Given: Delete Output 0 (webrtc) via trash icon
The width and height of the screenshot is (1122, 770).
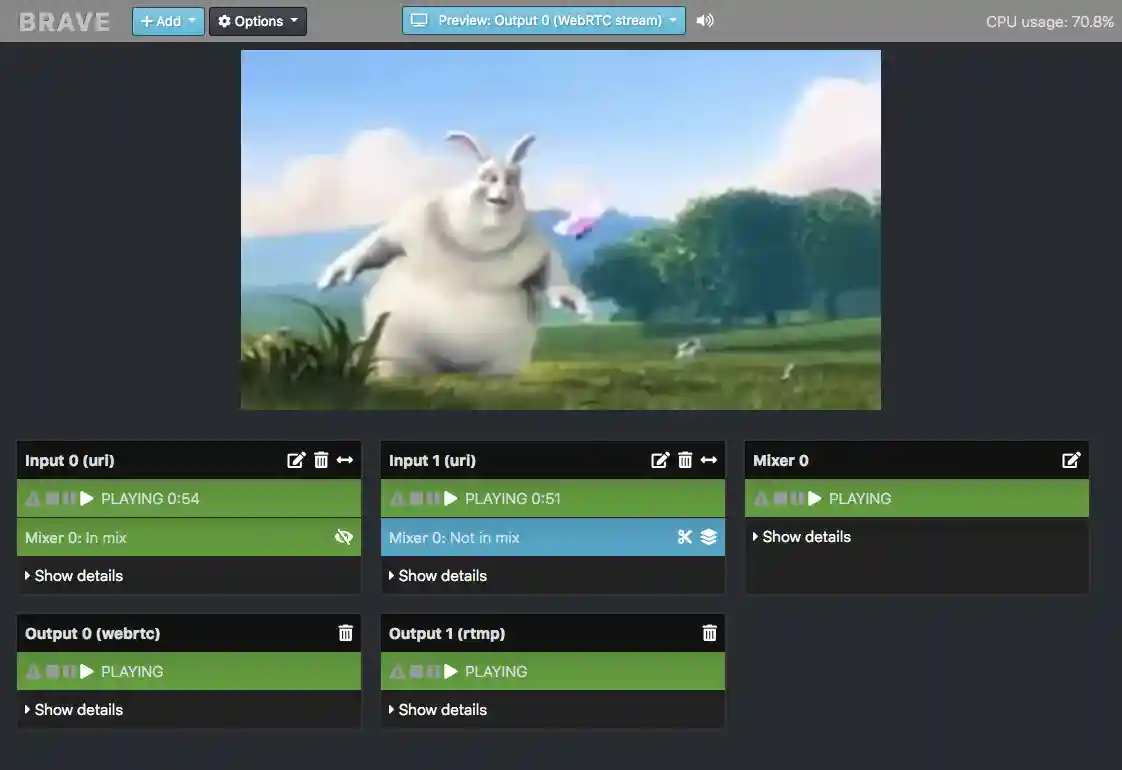Looking at the screenshot, I should 345,633.
